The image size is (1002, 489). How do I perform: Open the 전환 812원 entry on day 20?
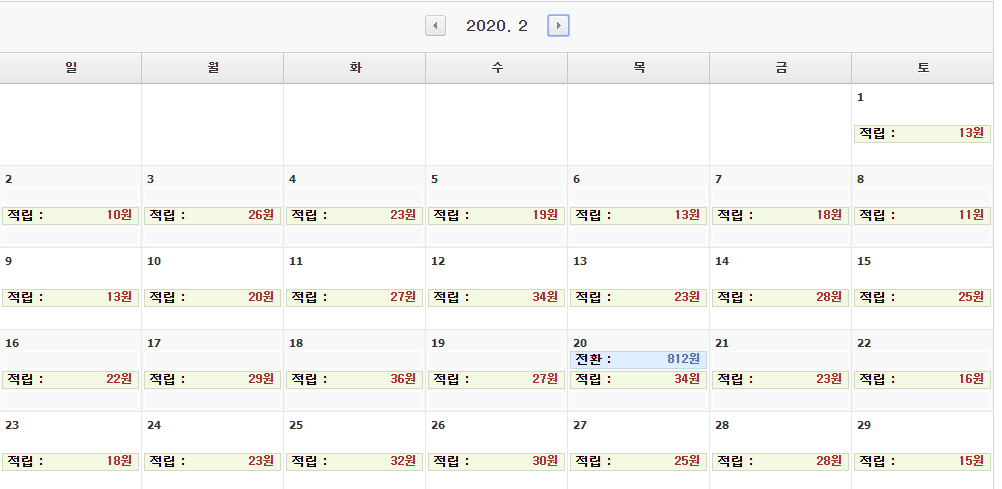click(638, 359)
